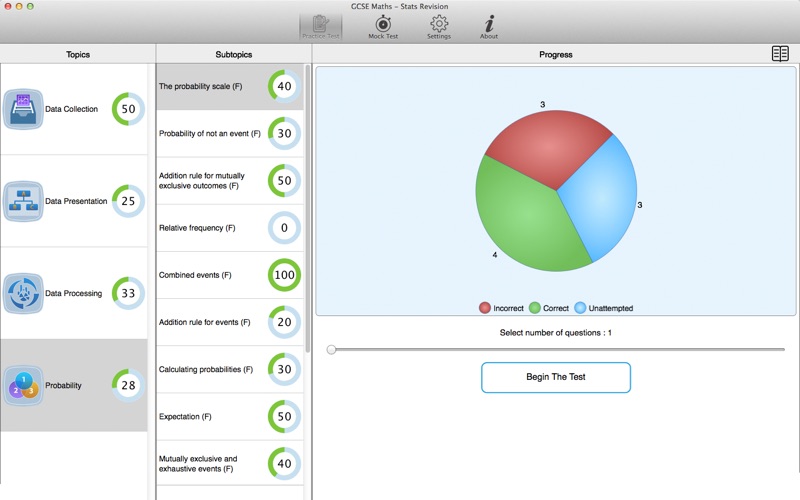
Task: Select Data Processing topic label
Action: point(73,293)
